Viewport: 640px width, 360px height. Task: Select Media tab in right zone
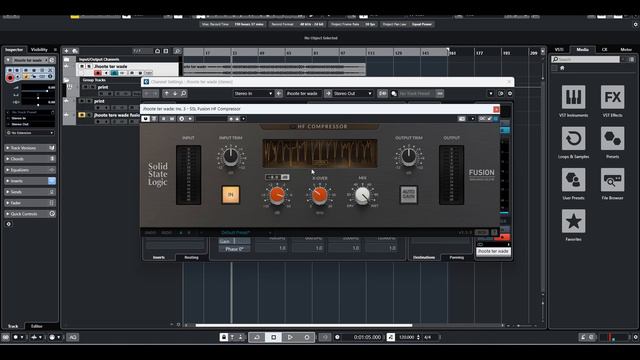(x=582, y=49)
